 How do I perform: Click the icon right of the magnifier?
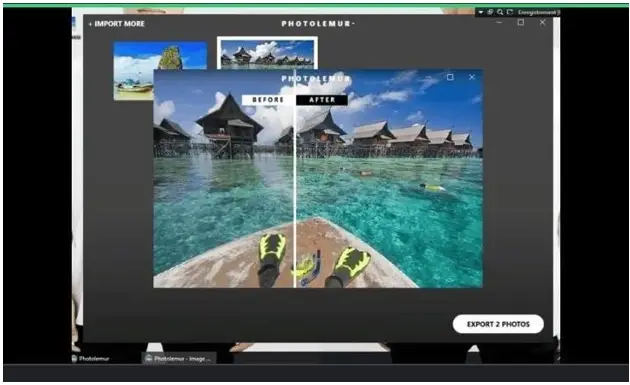(510, 12)
